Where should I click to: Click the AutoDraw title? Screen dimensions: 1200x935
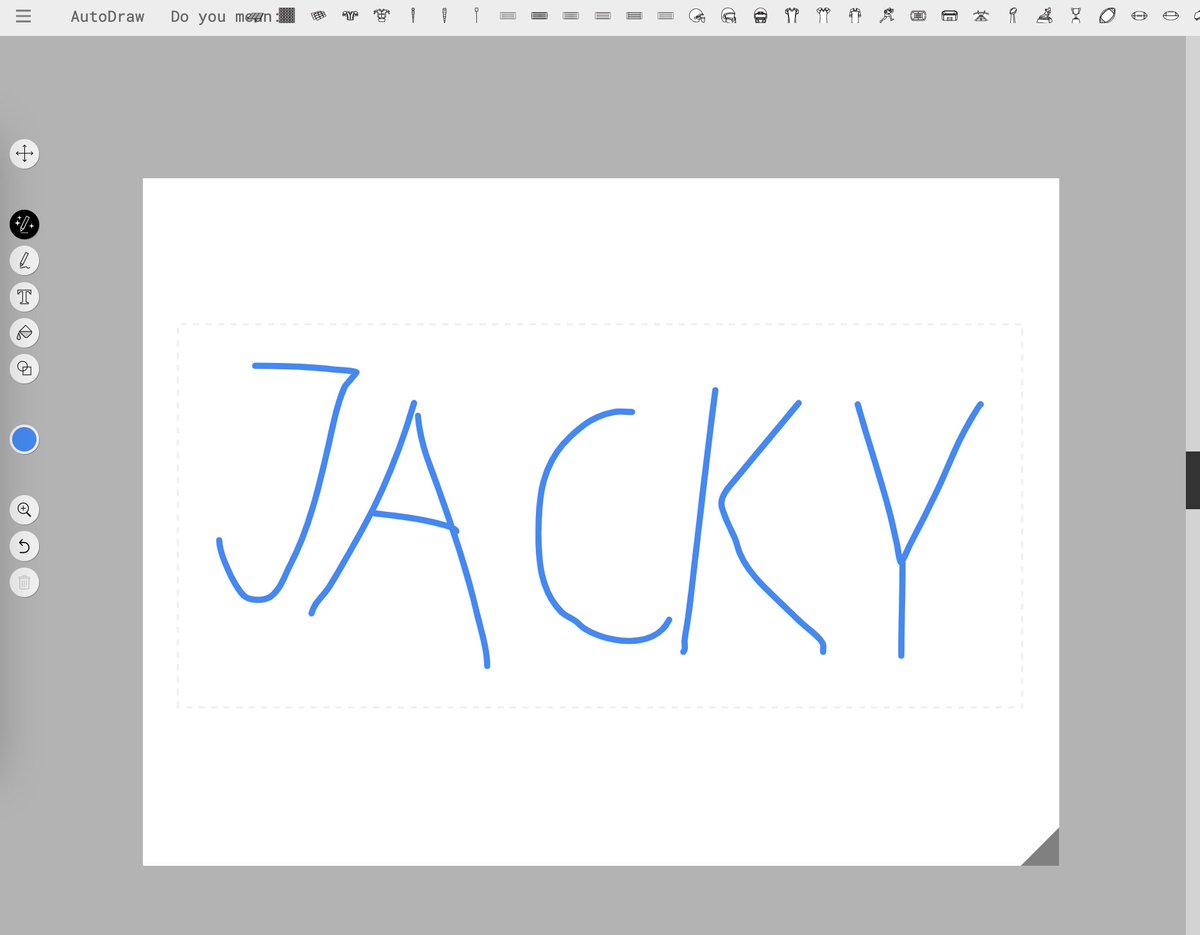[x=107, y=17]
